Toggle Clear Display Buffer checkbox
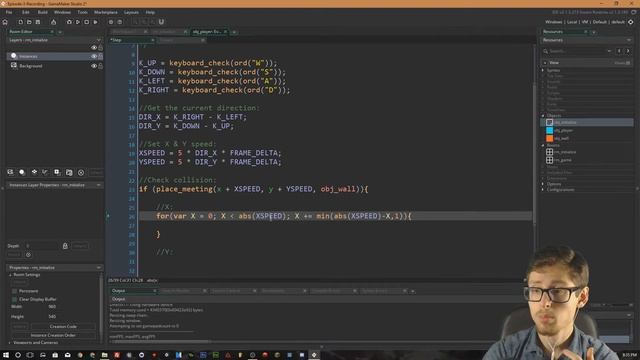 pos(14,299)
